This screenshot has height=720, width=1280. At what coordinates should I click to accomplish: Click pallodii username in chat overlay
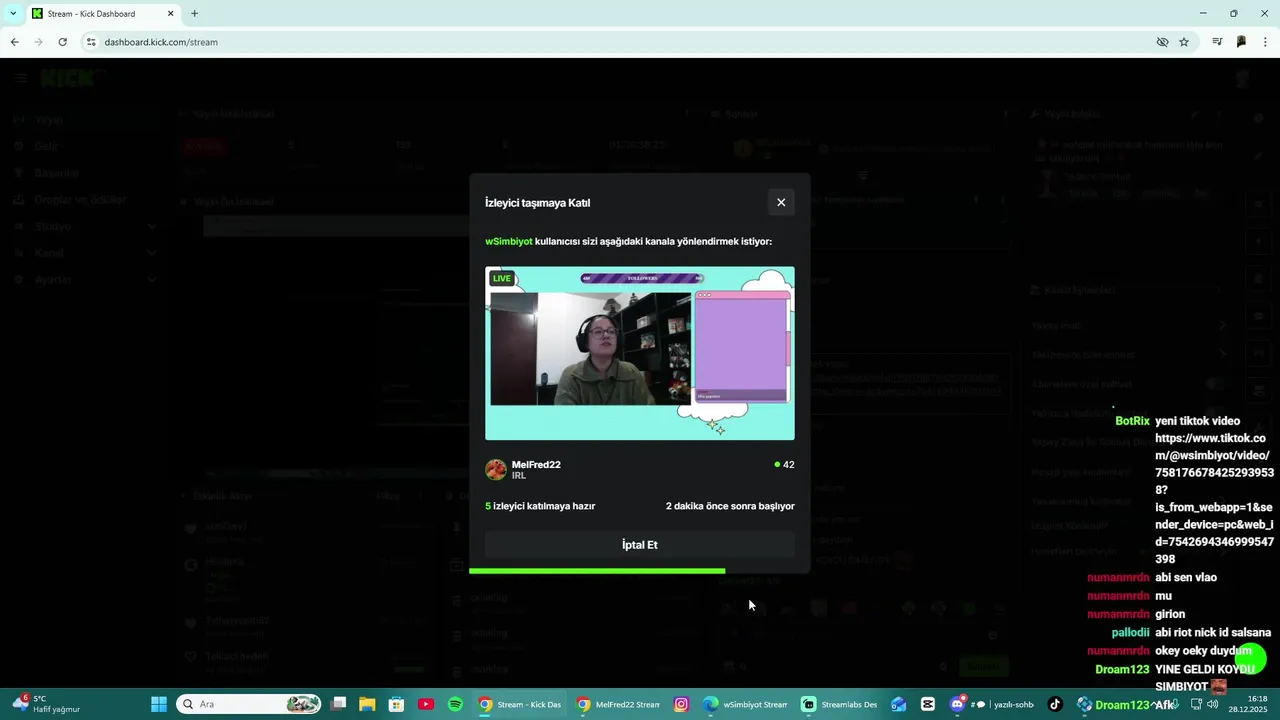[1131, 632]
